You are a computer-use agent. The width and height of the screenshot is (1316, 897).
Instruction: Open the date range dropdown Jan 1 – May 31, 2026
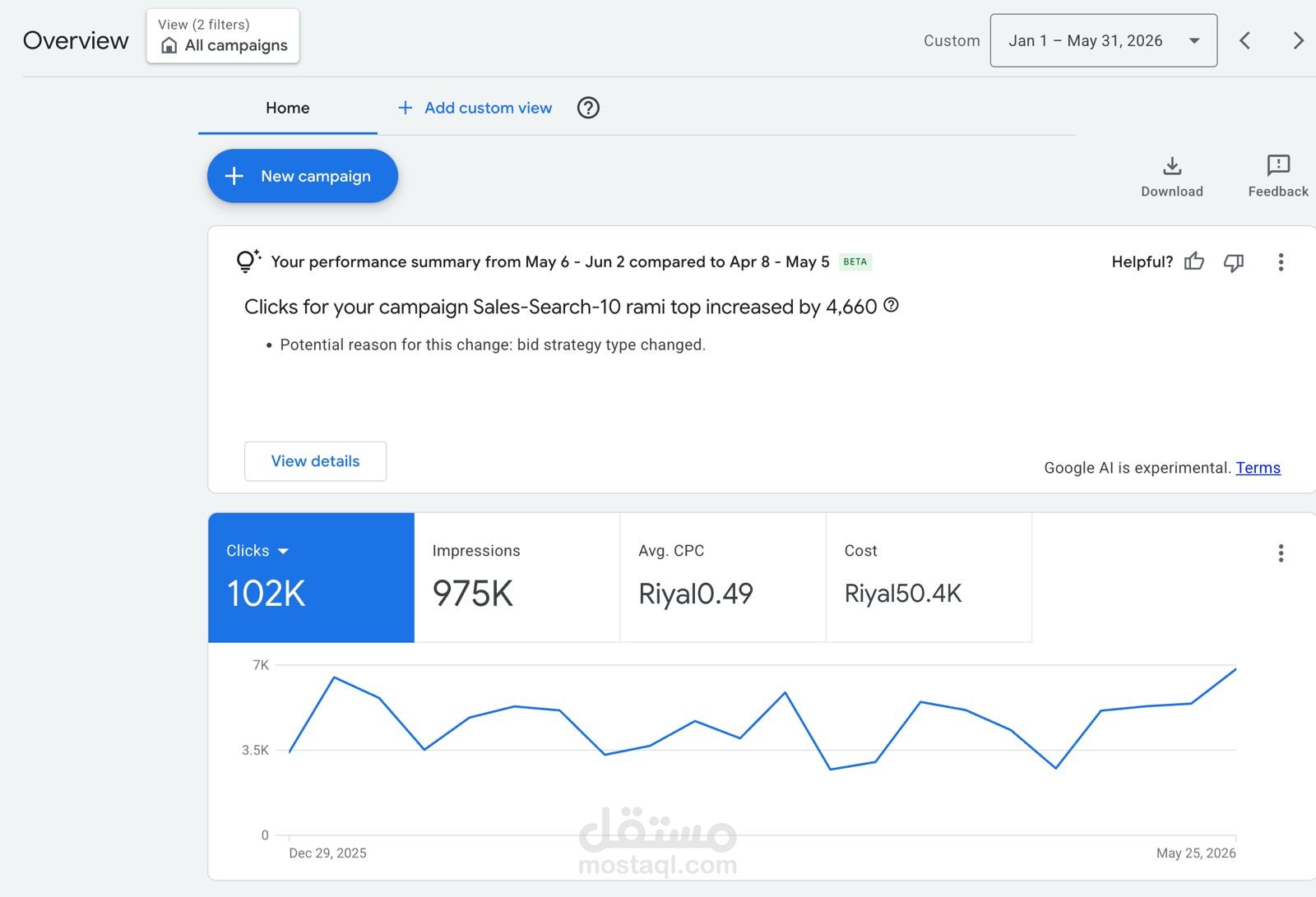point(1103,40)
